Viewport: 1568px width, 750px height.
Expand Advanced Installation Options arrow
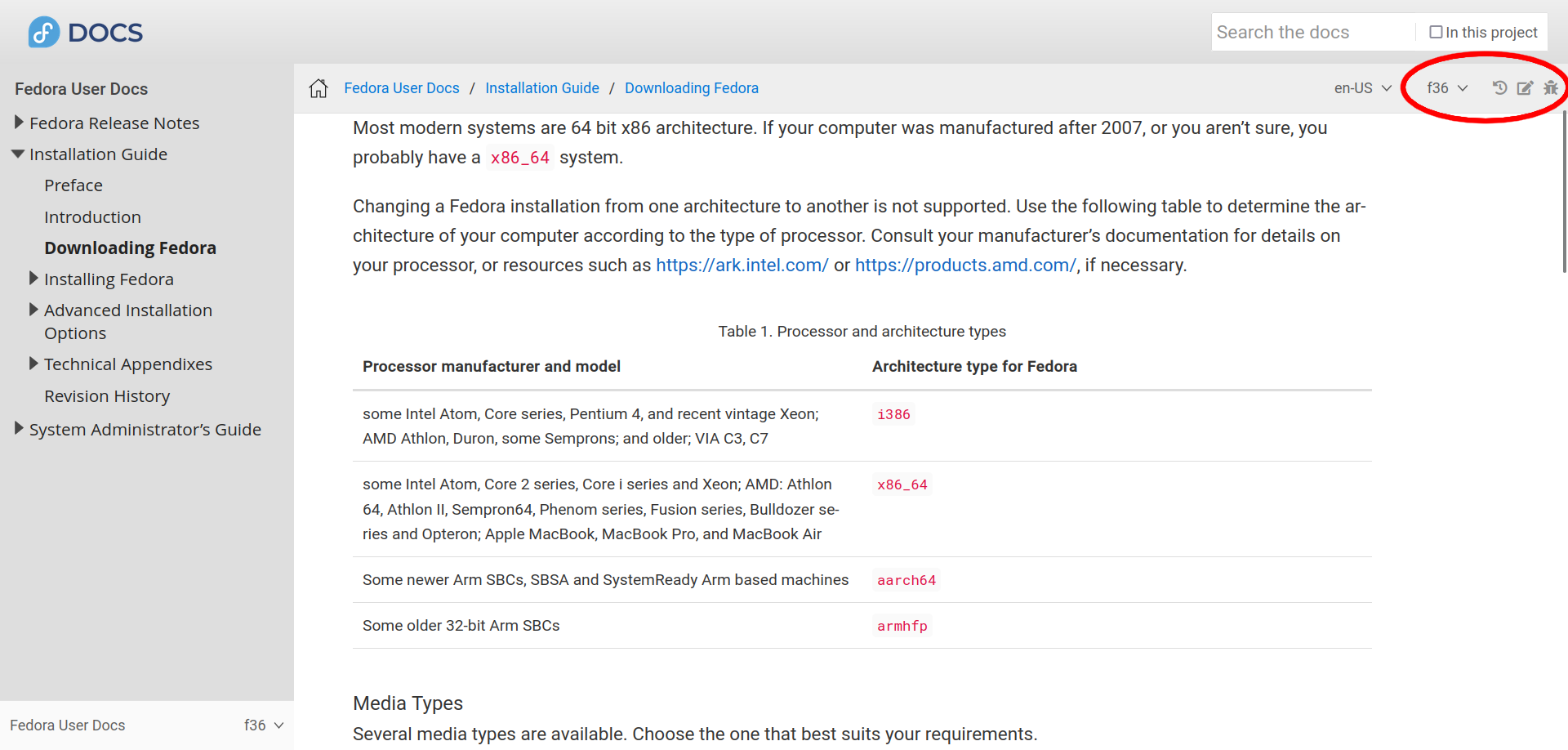coord(33,310)
